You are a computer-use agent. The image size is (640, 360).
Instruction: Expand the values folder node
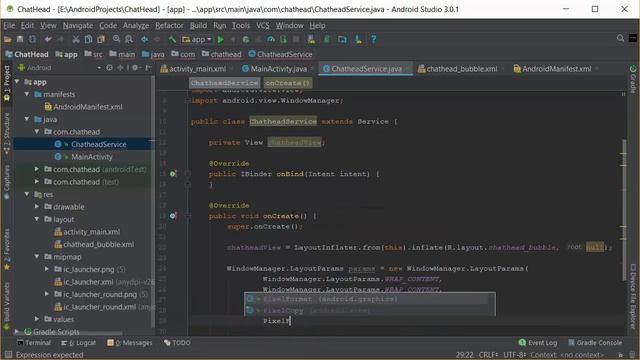click(37, 319)
